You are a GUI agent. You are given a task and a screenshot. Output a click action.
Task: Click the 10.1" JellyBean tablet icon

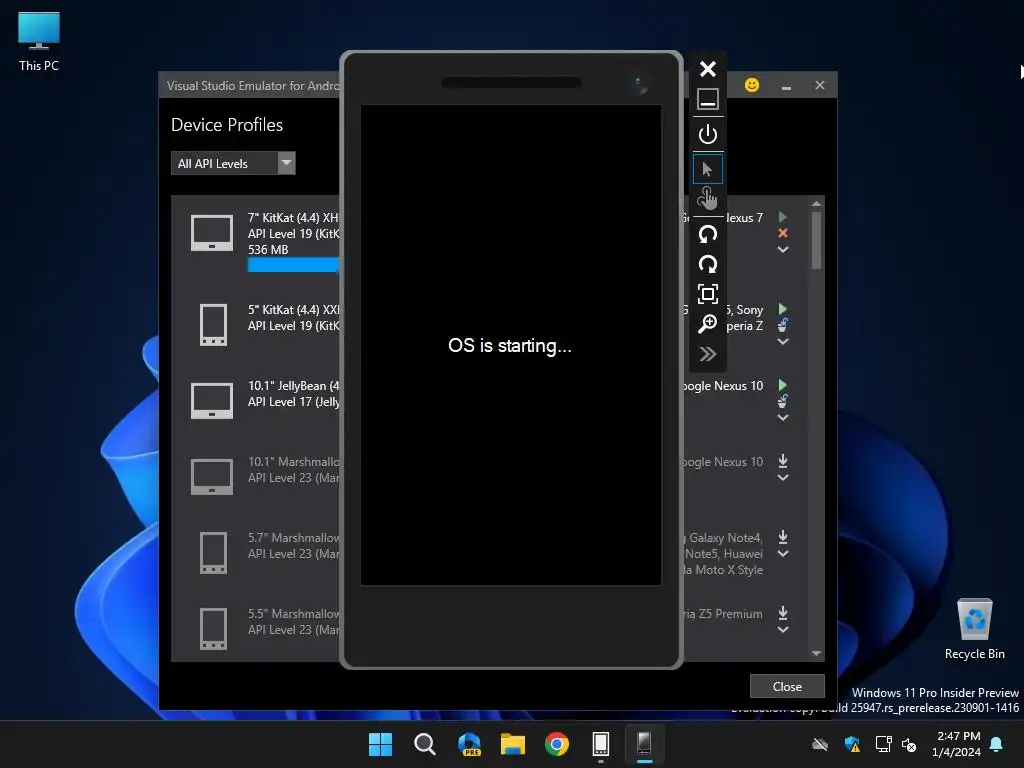(x=212, y=400)
